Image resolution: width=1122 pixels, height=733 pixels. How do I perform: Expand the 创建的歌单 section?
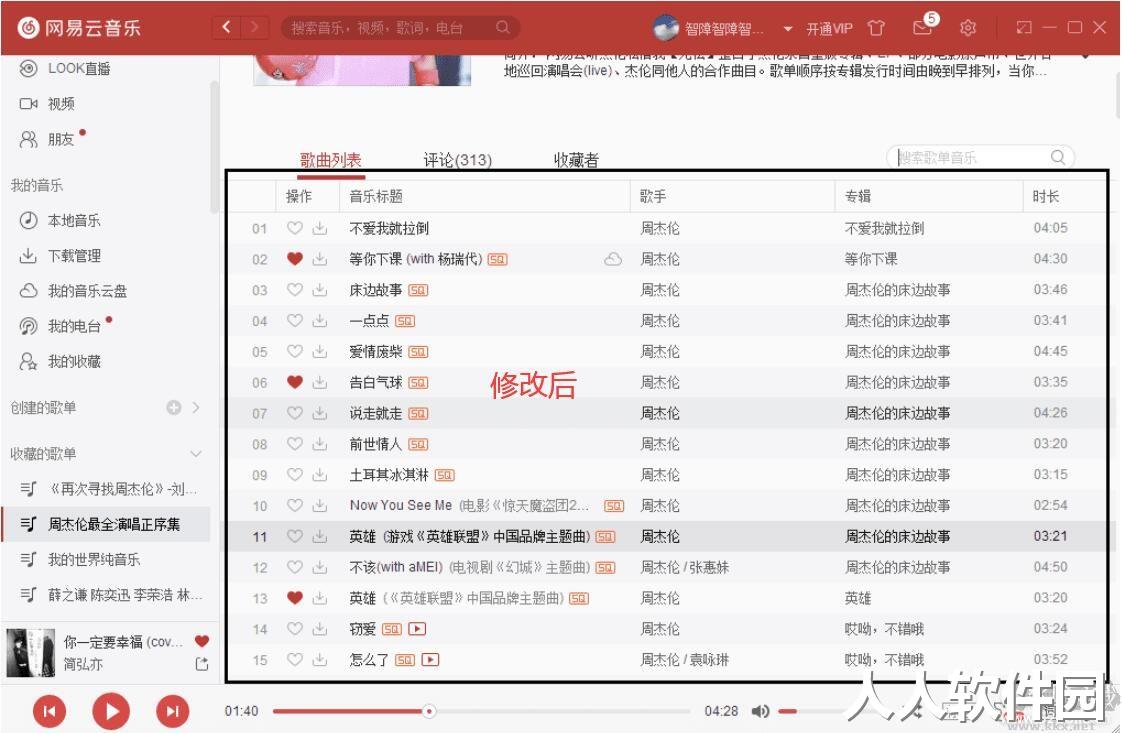196,407
